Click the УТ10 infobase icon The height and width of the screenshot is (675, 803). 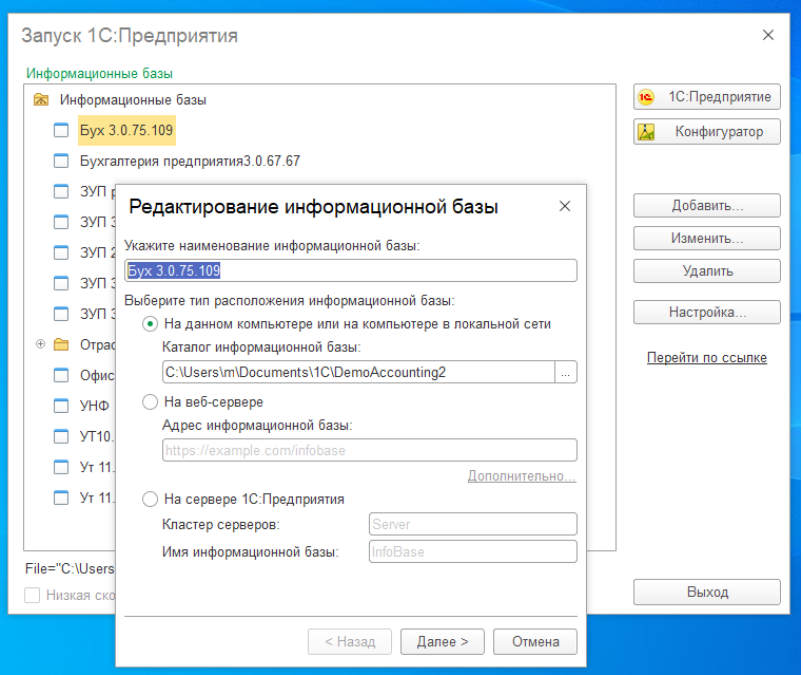pos(61,436)
